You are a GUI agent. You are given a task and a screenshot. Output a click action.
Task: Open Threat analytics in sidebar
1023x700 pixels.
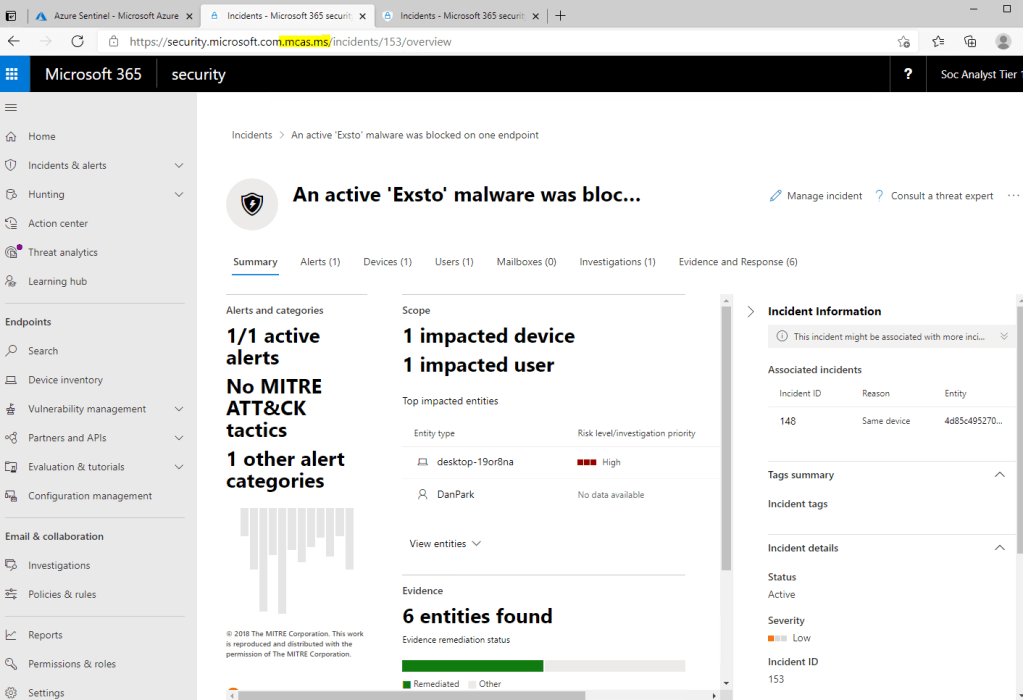click(62, 252)
